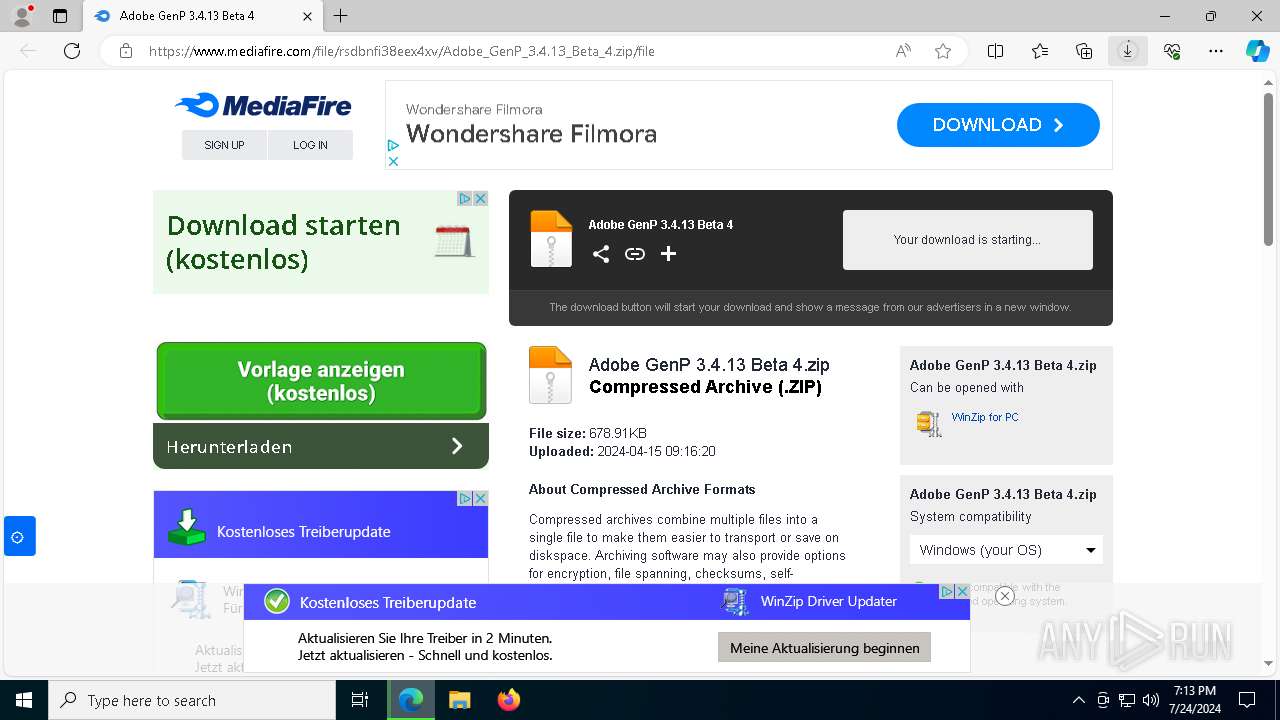1280x720 pixels.
Task: Launch Copilot sidebar
Action: click(1257, 51)
